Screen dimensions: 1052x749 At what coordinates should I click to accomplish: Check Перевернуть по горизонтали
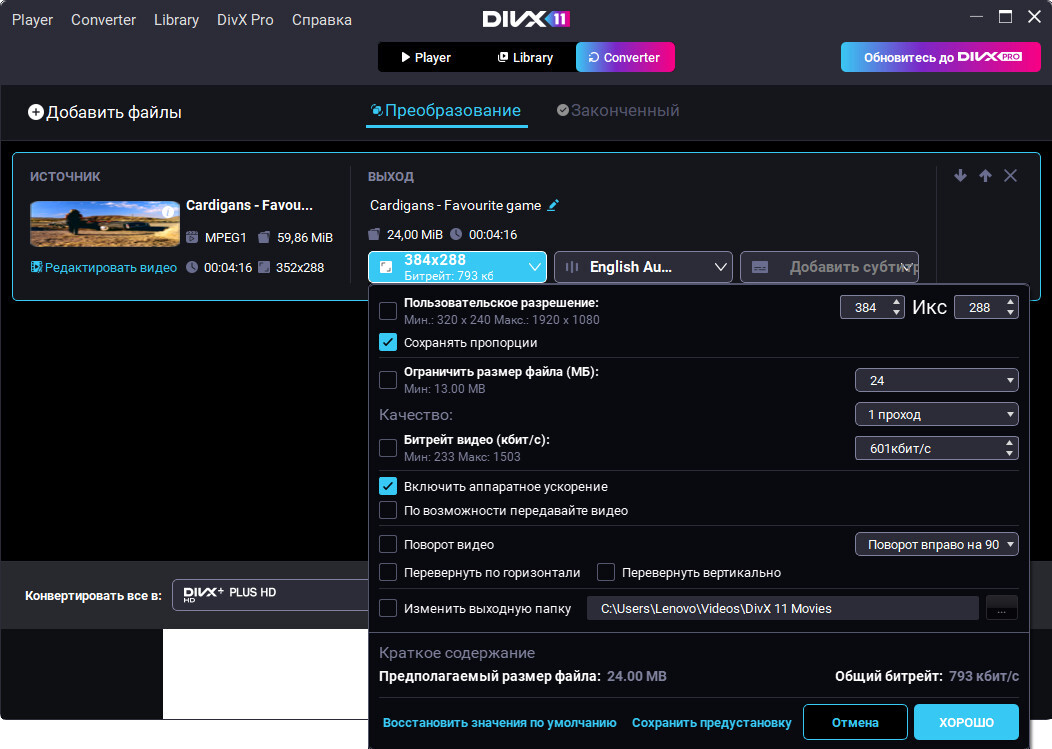point(388,572)
